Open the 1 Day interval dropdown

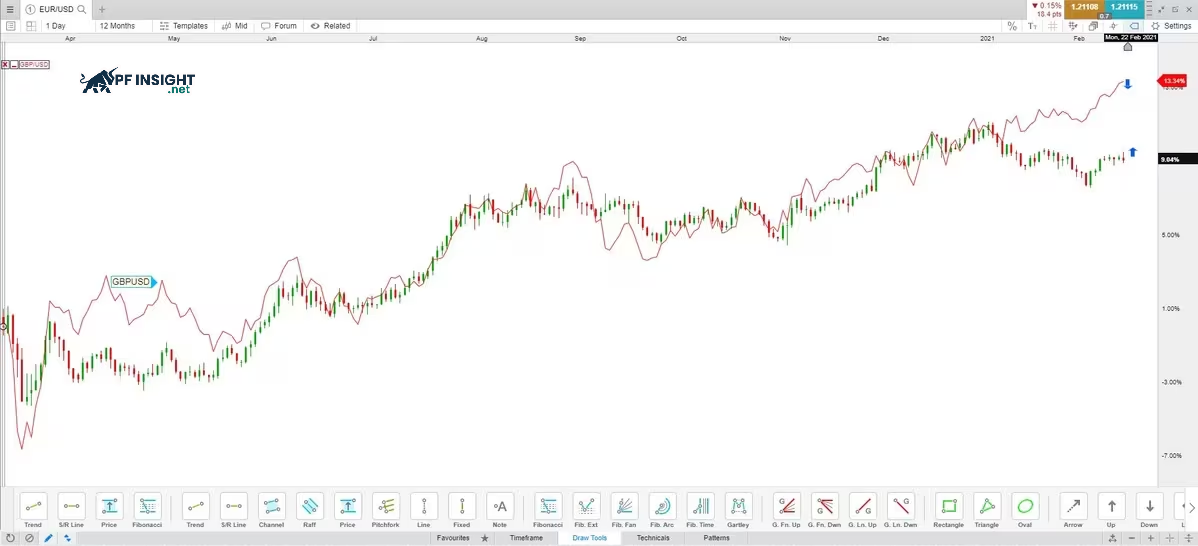pyautogui.click(x=56, y=26)
